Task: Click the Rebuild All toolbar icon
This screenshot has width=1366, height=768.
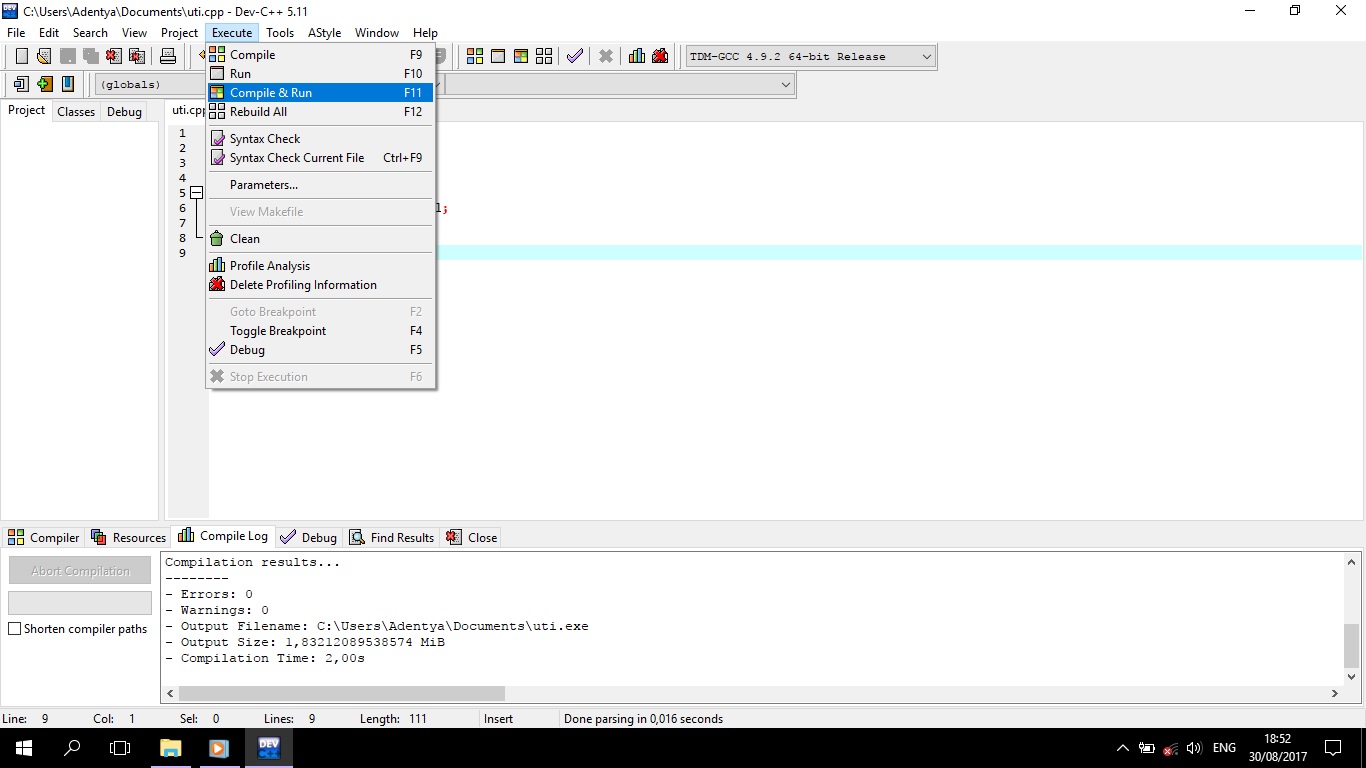Action: [543, 56]
